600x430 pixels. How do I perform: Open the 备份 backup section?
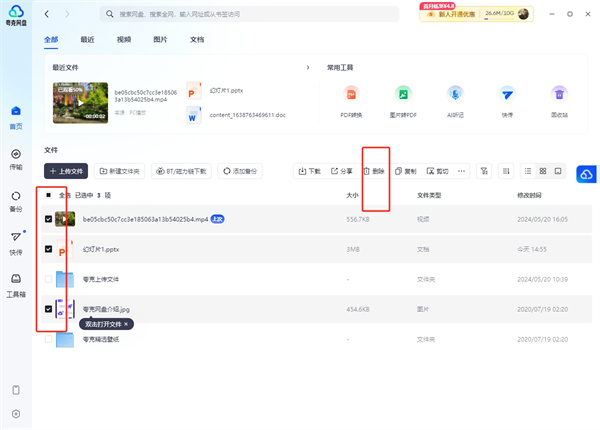tap(16, 202)
